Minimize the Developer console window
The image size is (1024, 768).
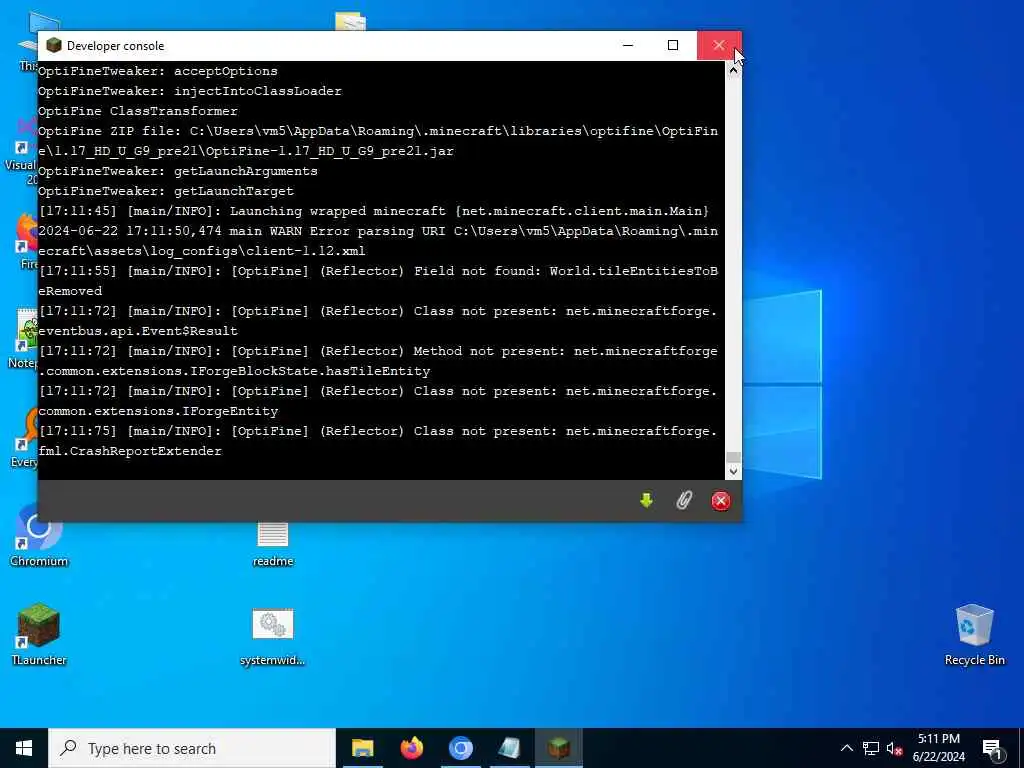click(628, 45)
